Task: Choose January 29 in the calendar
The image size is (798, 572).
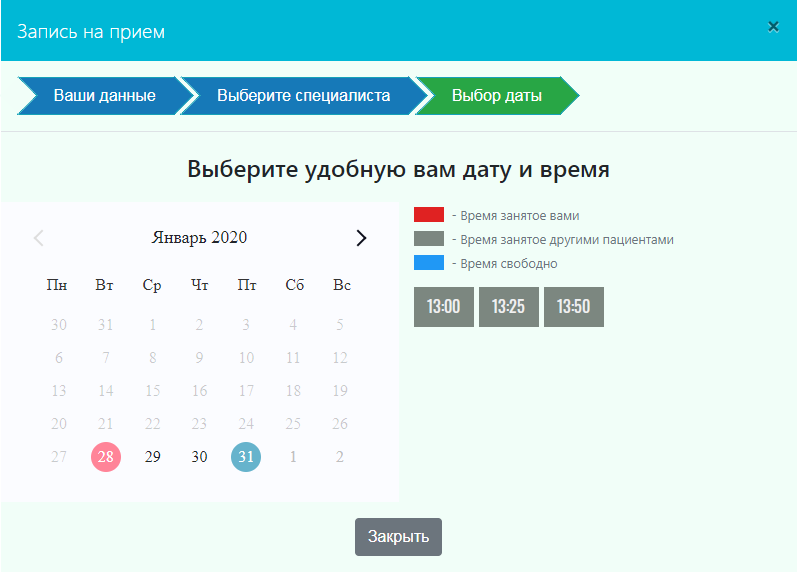Action: tap(152, 457)
